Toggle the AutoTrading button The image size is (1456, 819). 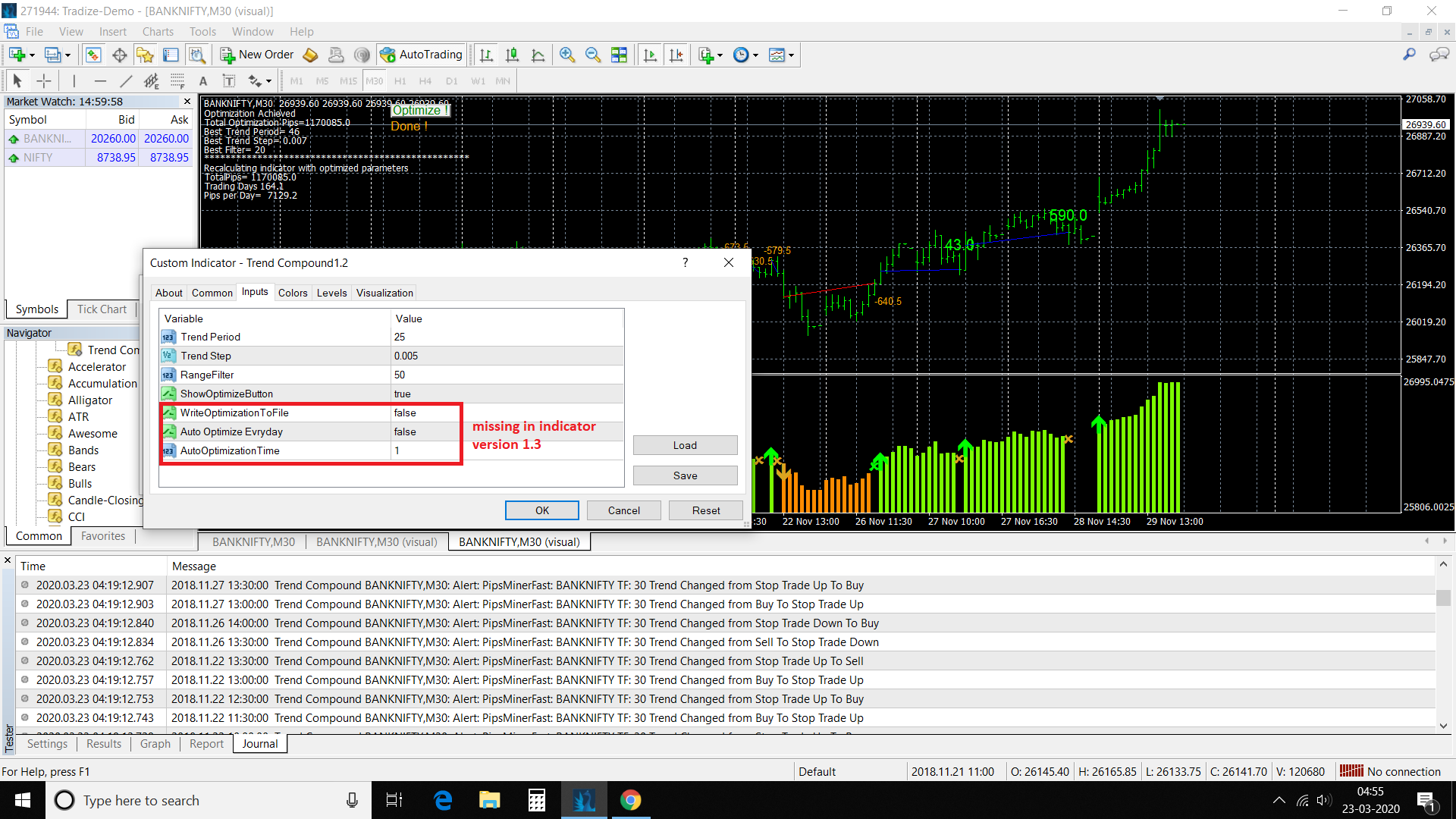pos(422,55)
